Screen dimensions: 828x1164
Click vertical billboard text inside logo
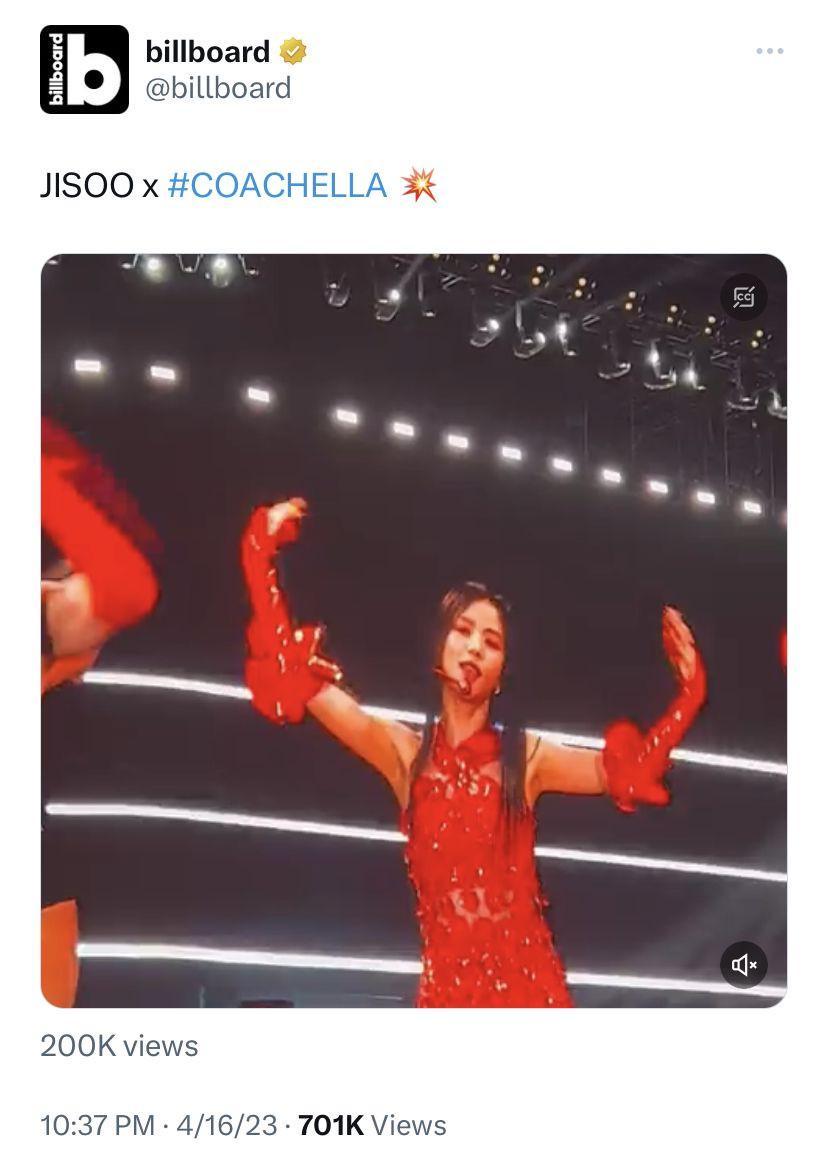56,70
